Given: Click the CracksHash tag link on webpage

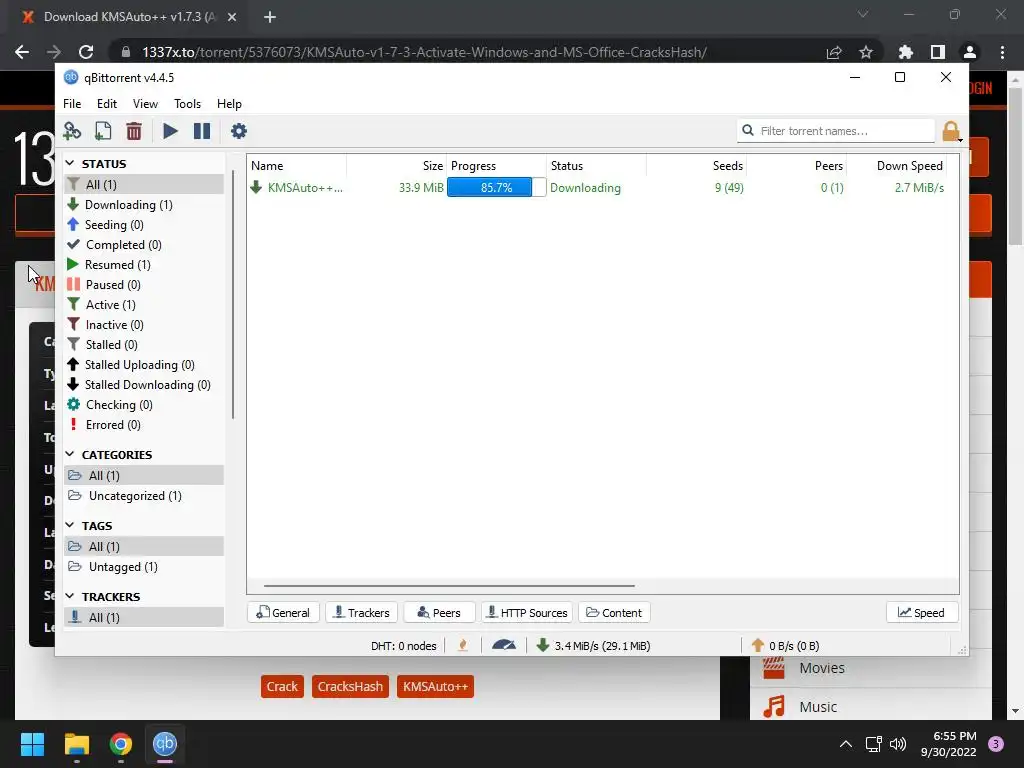Looking at the screenshot, I should [350, 686].
